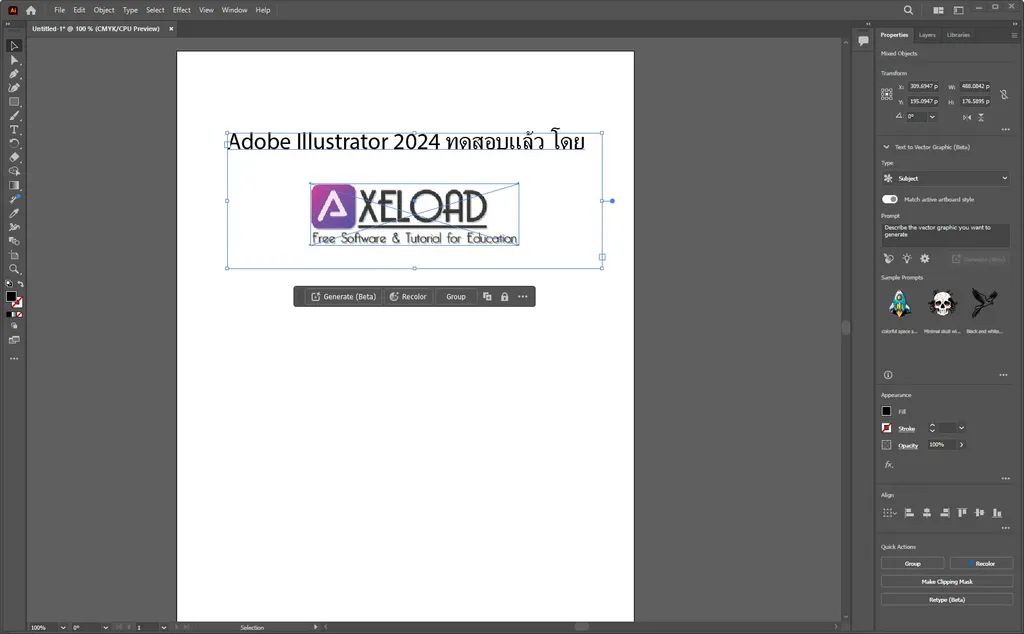This screenshot has width=1024, height=634.
Task: Open the File menu
Action: [59, 10]
